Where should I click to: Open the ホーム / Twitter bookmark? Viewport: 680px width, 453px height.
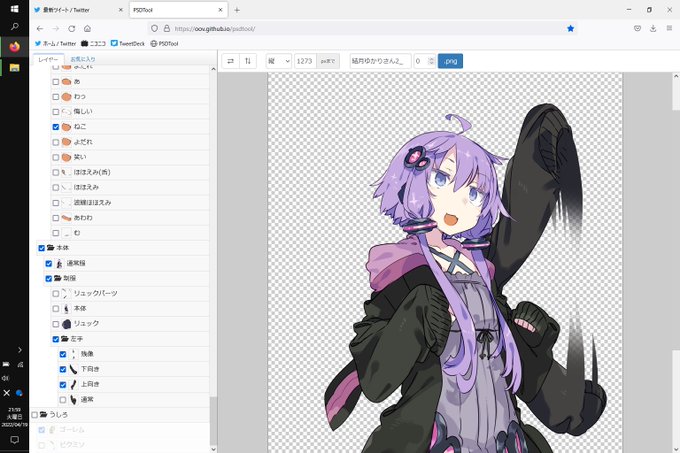(55, 43)
